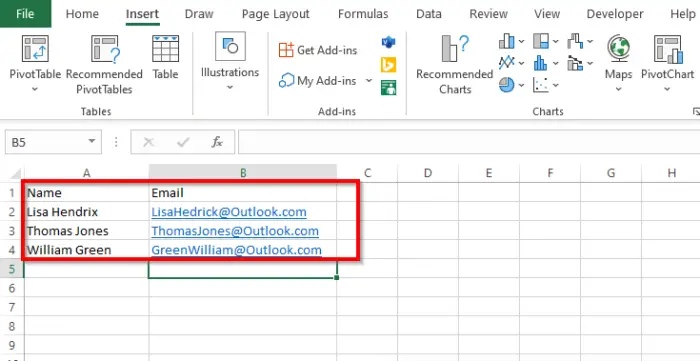Open the My Add-ins dropdown arrow
Screen dimensions: 700x361
(x=369, y=81)
